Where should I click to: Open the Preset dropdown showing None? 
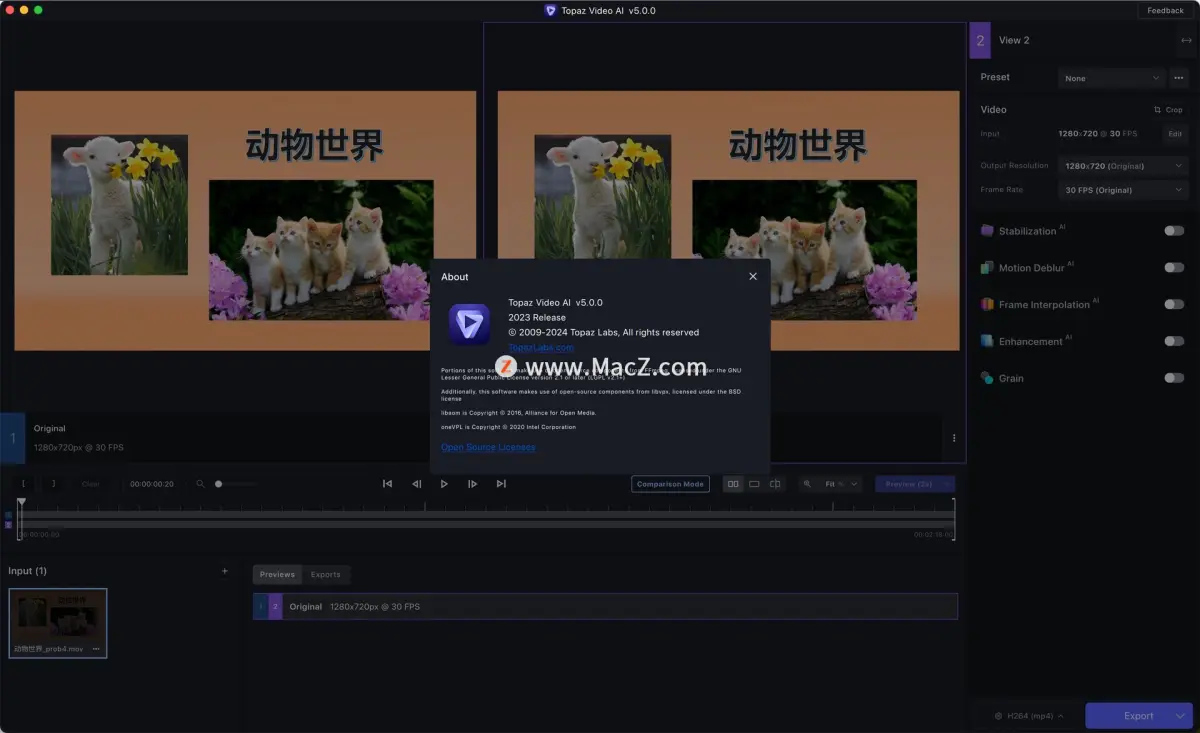pos(1111,78)
